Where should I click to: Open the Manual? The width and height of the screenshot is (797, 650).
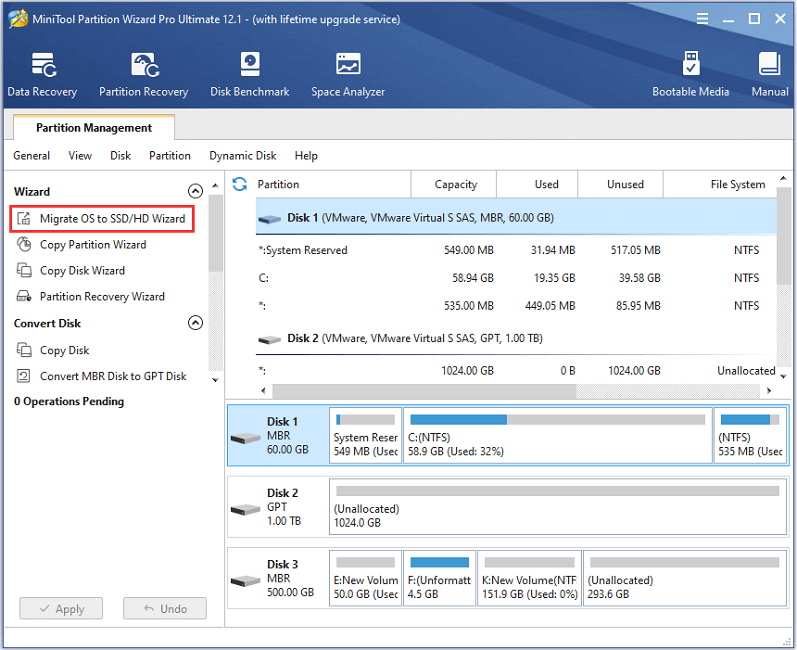(x=770, y=74)
